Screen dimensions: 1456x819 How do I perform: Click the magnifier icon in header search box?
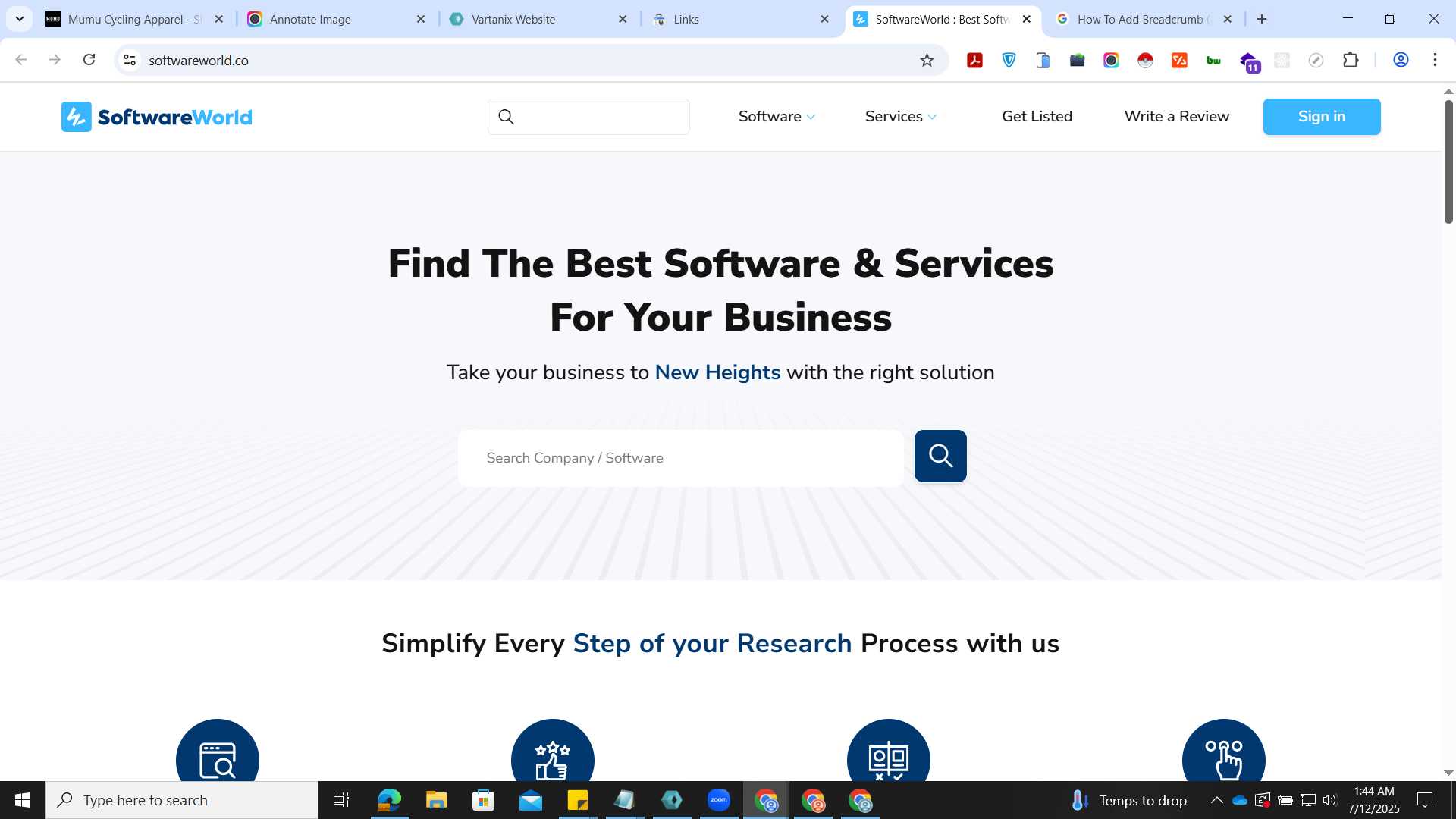coord(507,117)
